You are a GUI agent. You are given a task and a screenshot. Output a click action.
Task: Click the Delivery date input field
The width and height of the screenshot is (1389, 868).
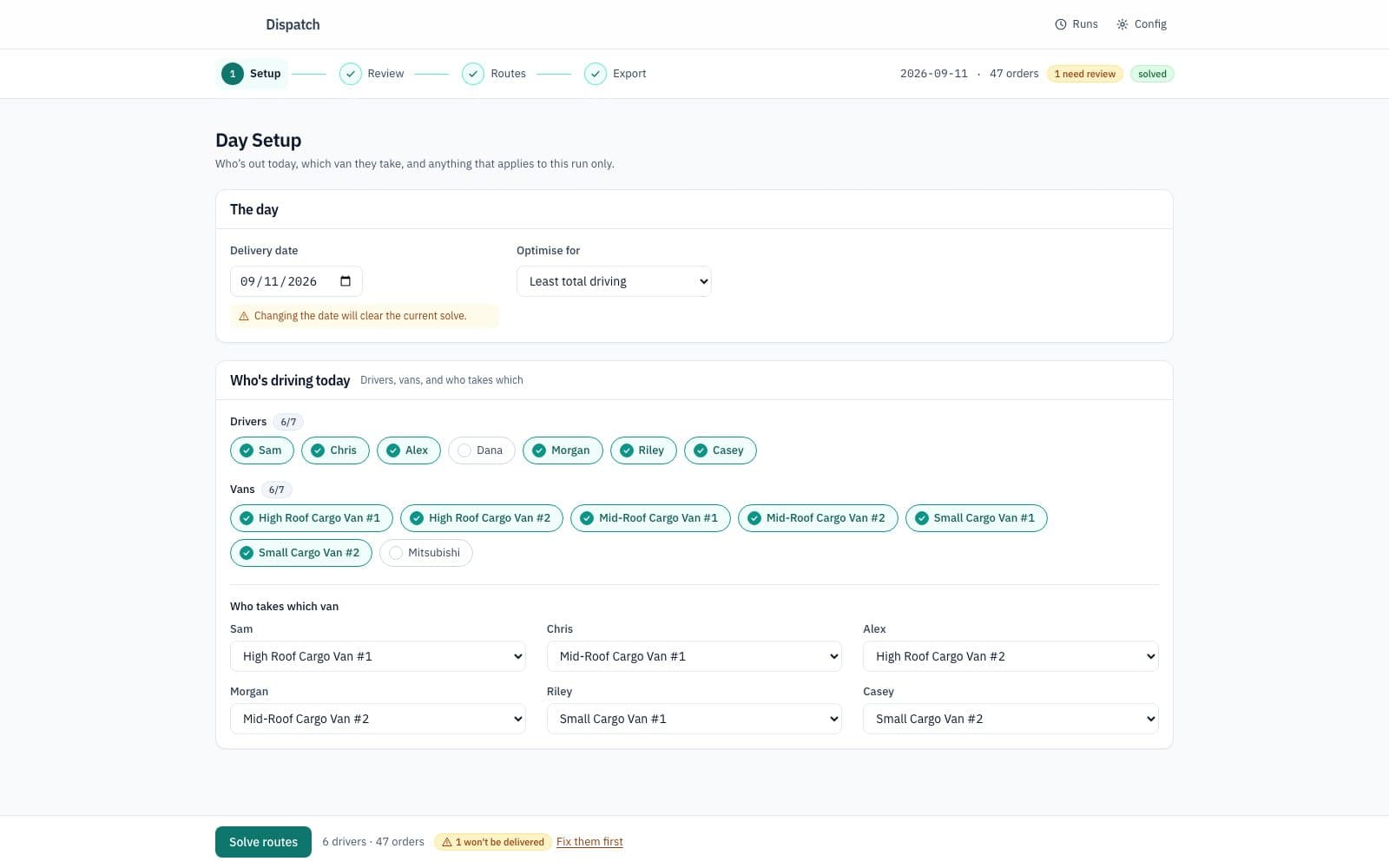296,281
